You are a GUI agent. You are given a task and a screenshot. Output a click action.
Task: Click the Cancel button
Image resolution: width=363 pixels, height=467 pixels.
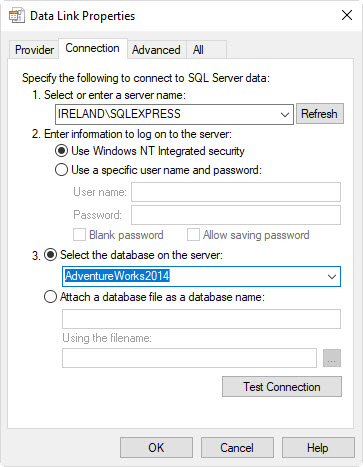(237, 448)
